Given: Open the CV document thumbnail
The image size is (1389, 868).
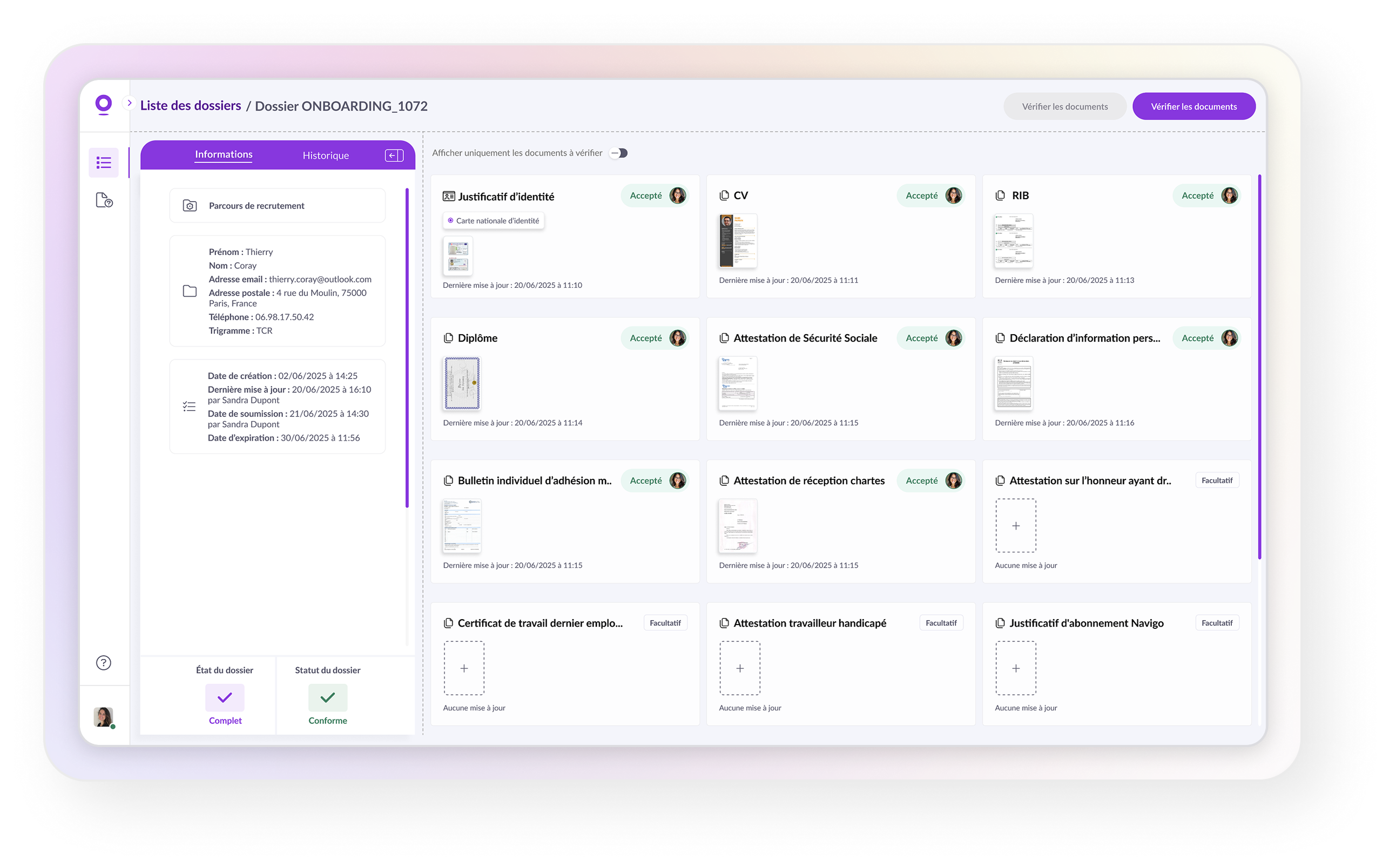Looking at the screenshot, I should [x=737, y=241].
